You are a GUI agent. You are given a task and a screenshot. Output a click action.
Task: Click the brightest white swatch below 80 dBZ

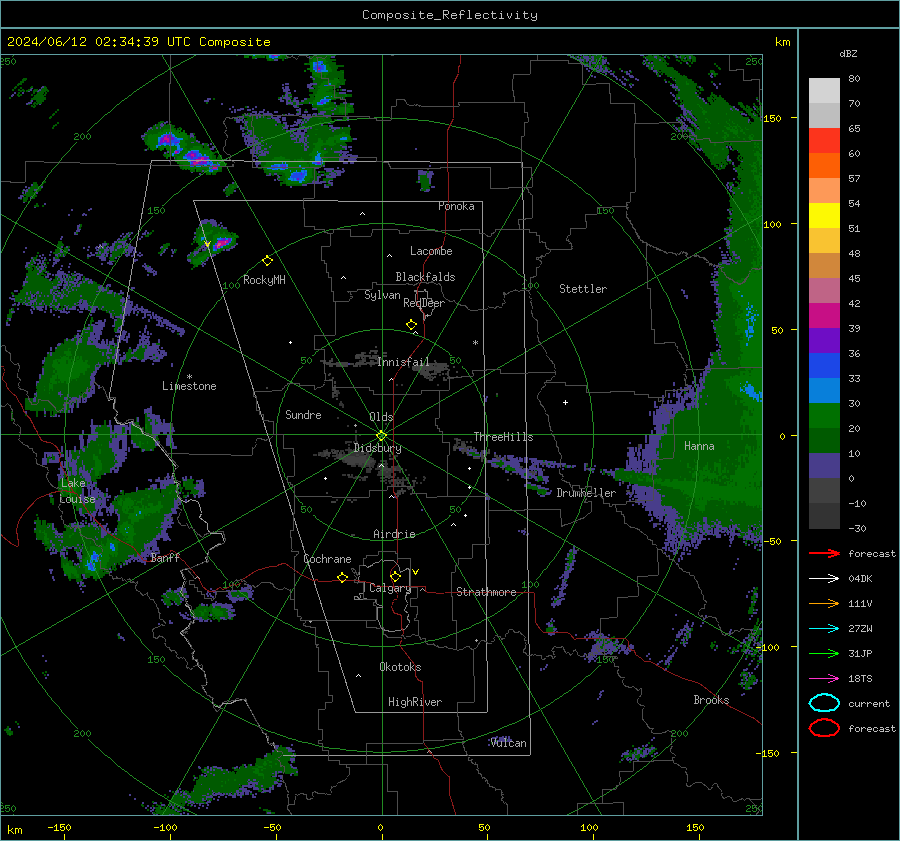click(824, 91)
